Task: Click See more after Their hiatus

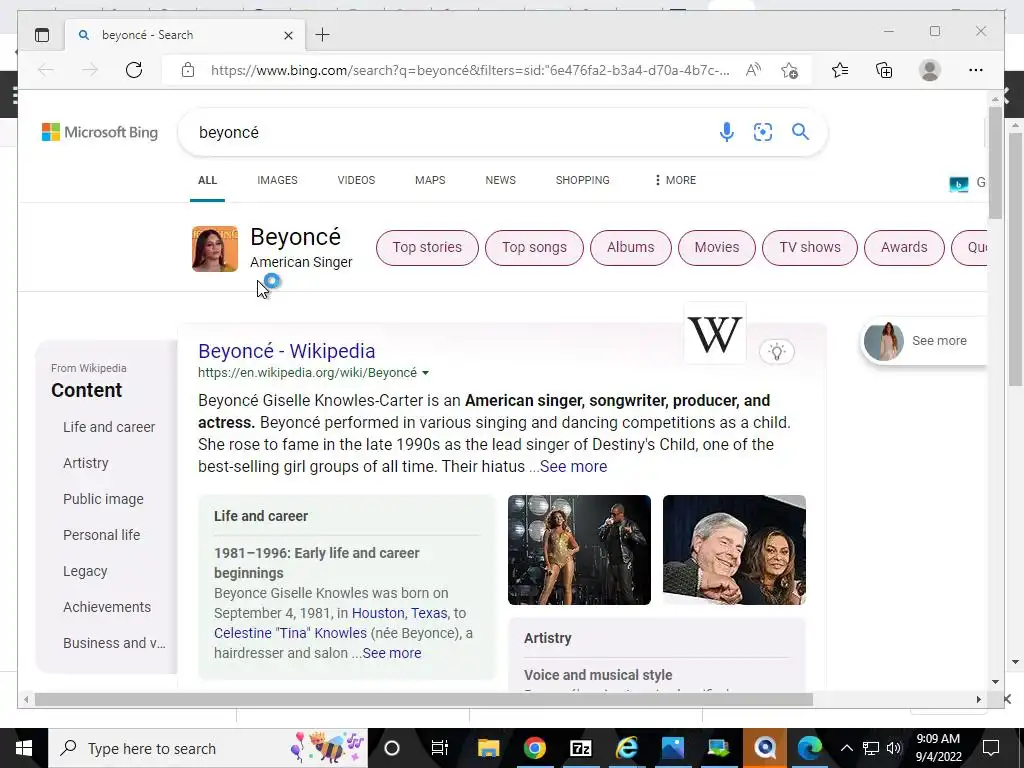Action: click(x=573, y=466)
